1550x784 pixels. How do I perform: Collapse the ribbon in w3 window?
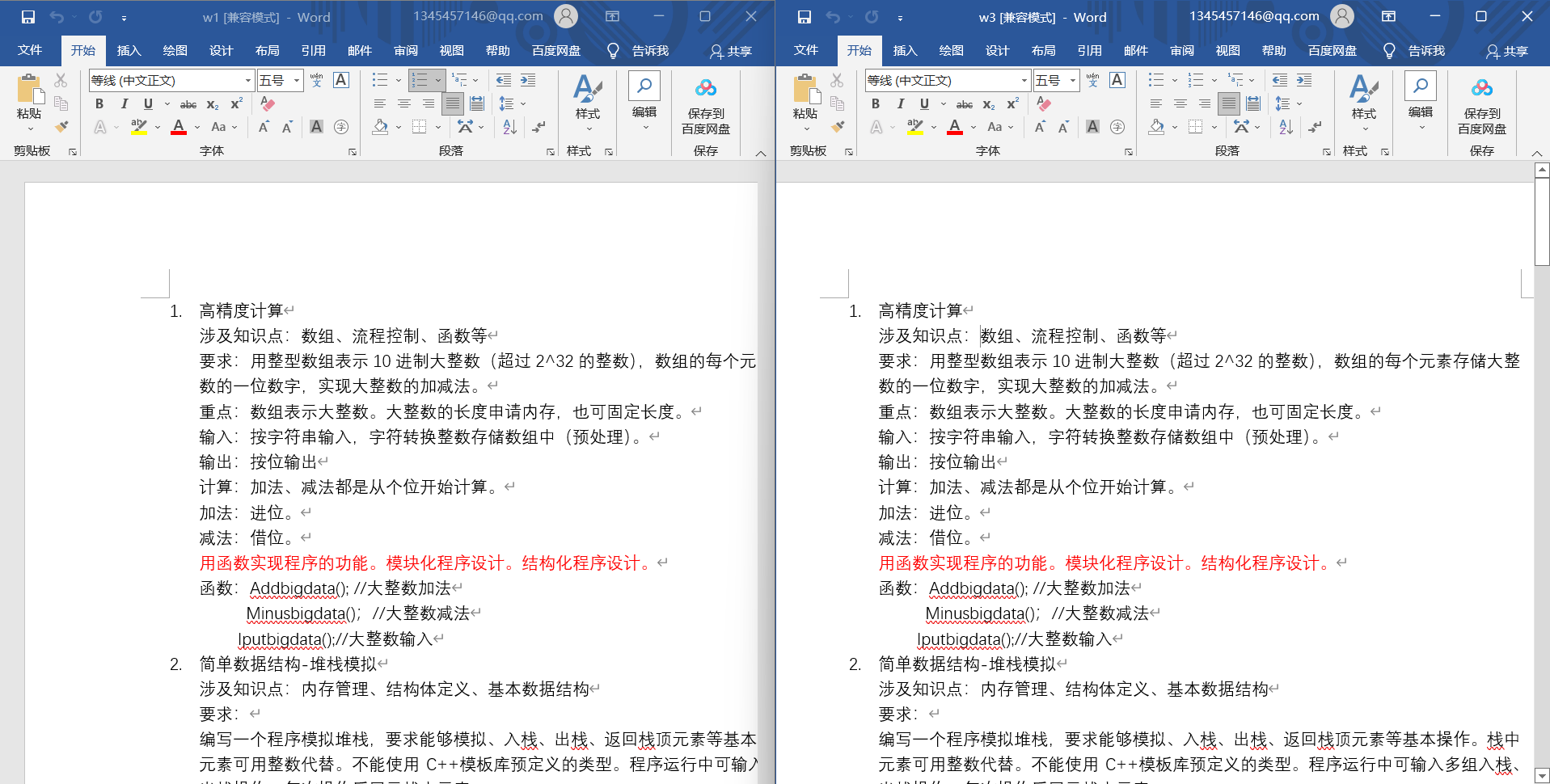pyautogui.click(x=1537, y=152)
